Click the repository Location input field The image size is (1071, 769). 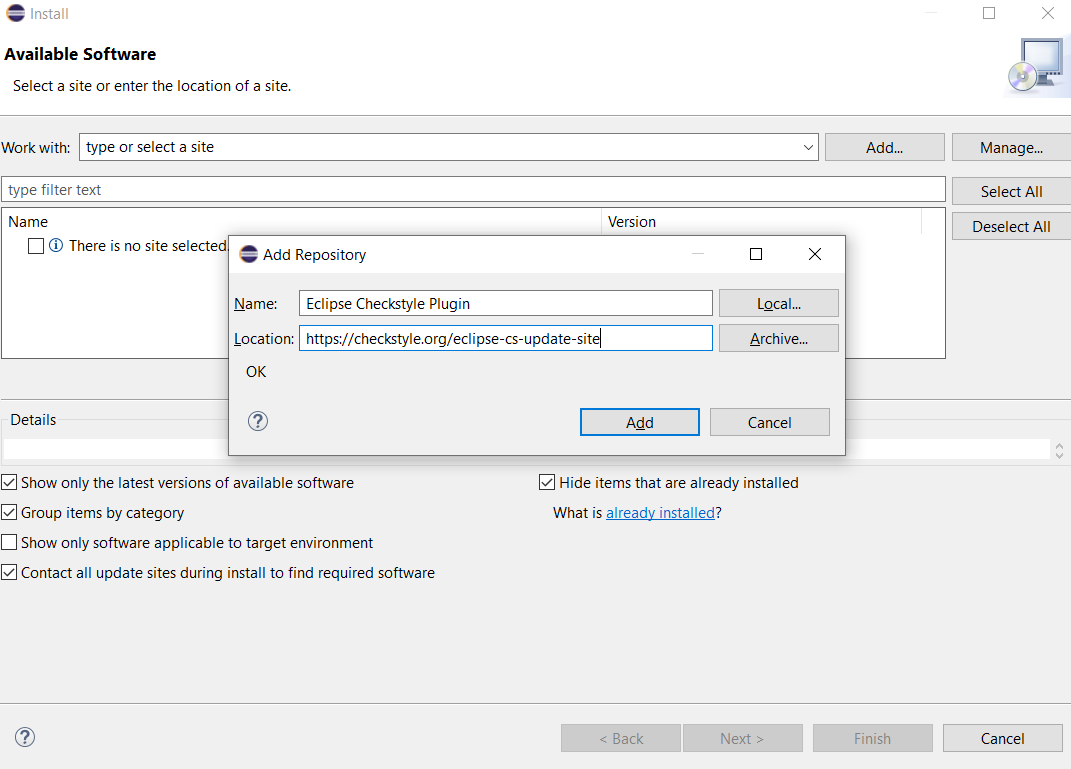505,338
